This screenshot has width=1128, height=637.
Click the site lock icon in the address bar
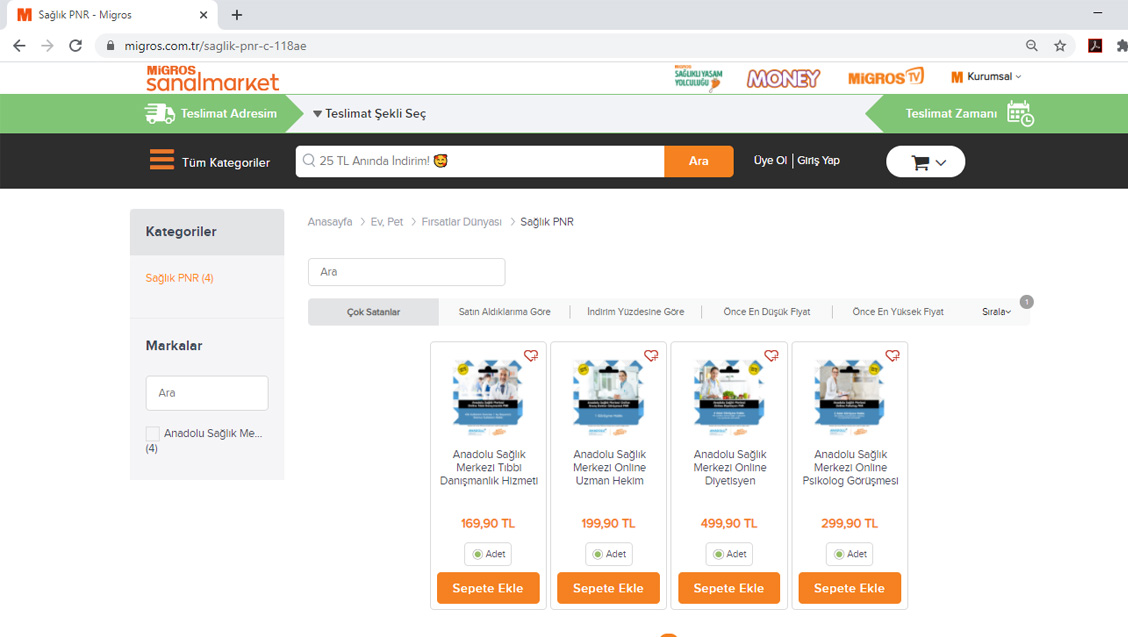(x=110, y=46)
